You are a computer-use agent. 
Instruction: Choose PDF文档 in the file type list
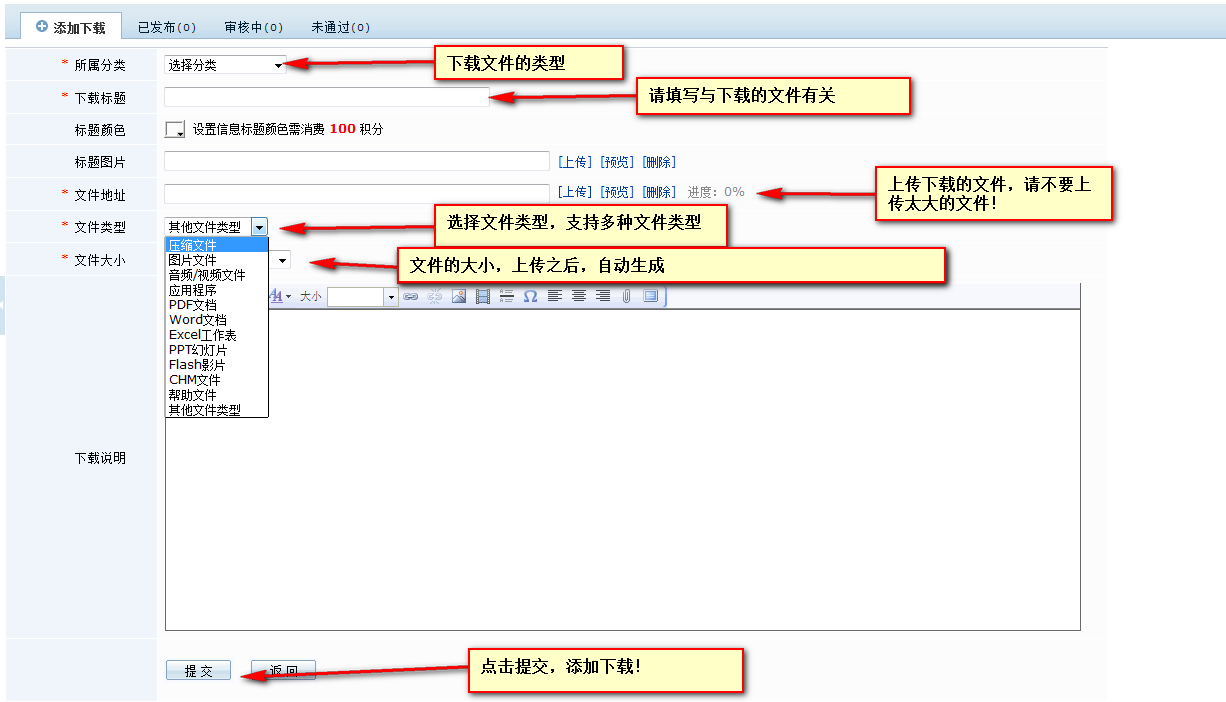(193, 305)
